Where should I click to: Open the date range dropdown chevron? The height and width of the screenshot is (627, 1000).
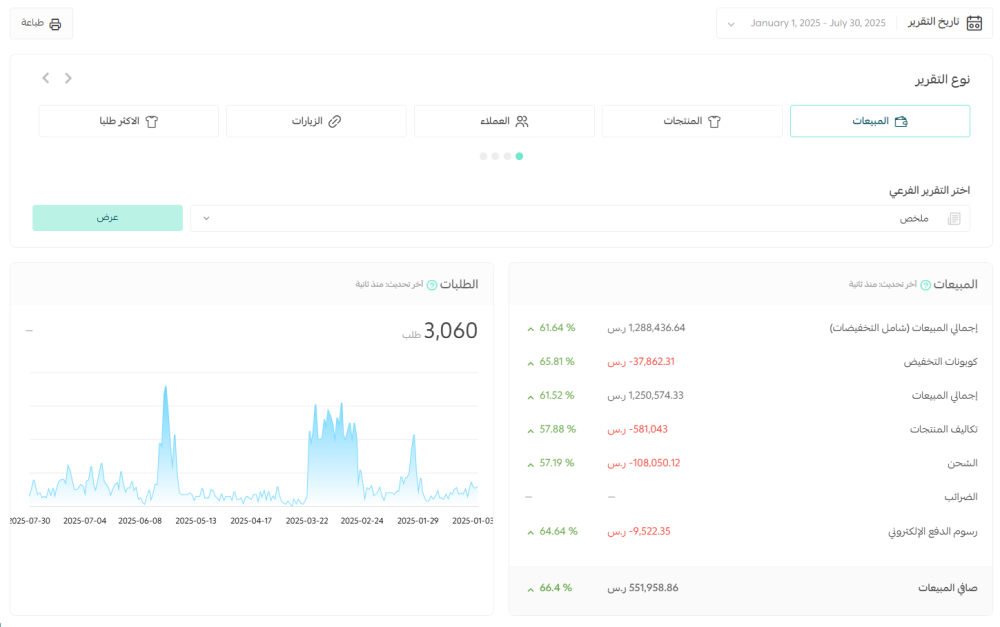point(731,23)
